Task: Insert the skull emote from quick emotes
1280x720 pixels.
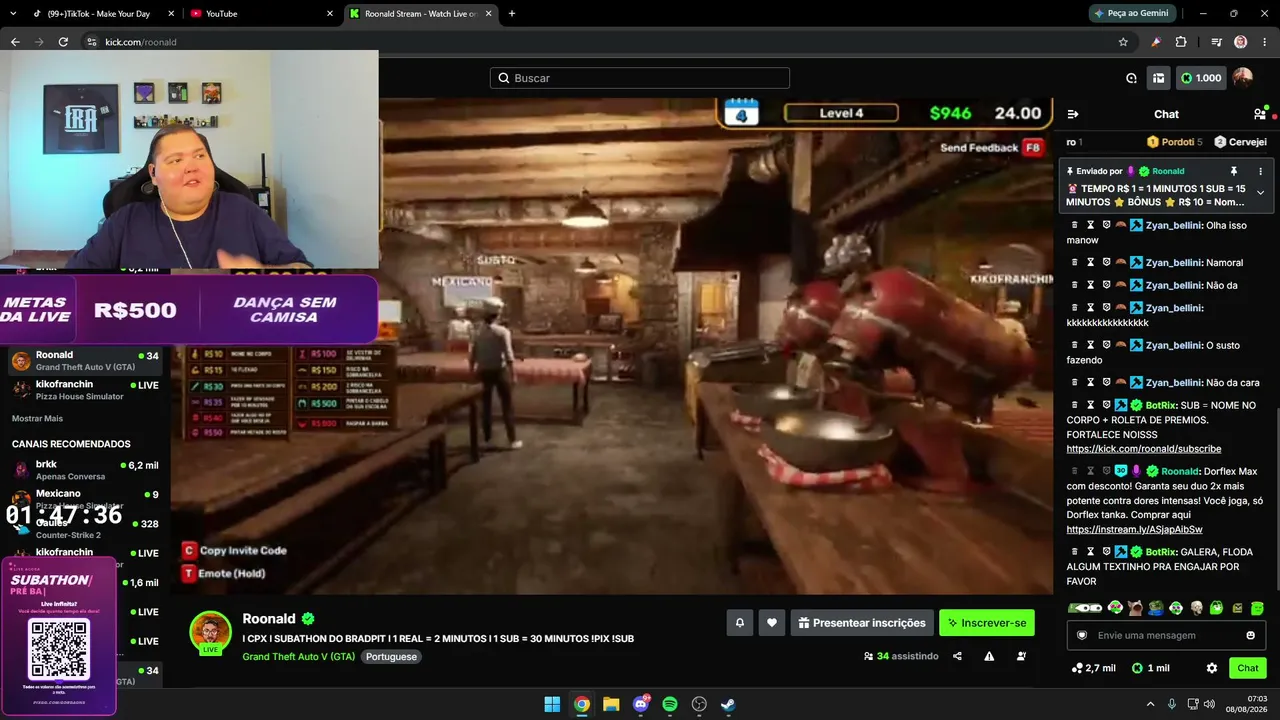Action: (x=1196, y=607)
